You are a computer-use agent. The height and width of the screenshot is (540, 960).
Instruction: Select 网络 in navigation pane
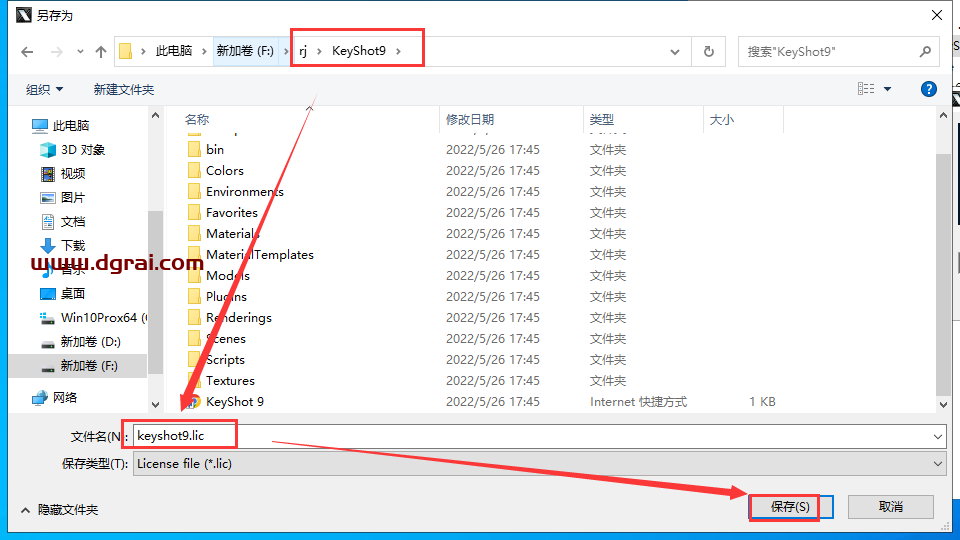click(x=54, y=398)
